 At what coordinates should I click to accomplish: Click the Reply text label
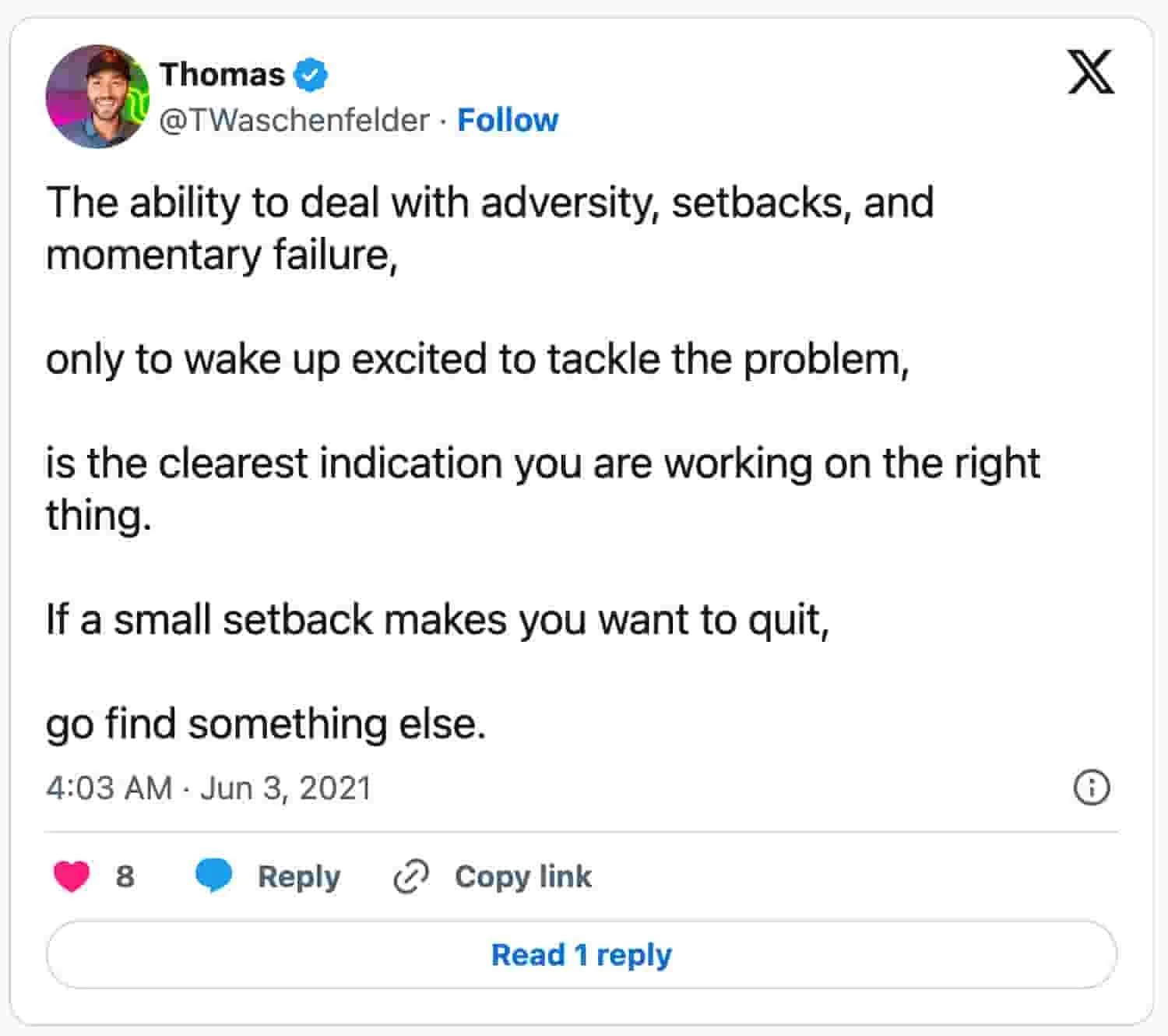[299, 876]
